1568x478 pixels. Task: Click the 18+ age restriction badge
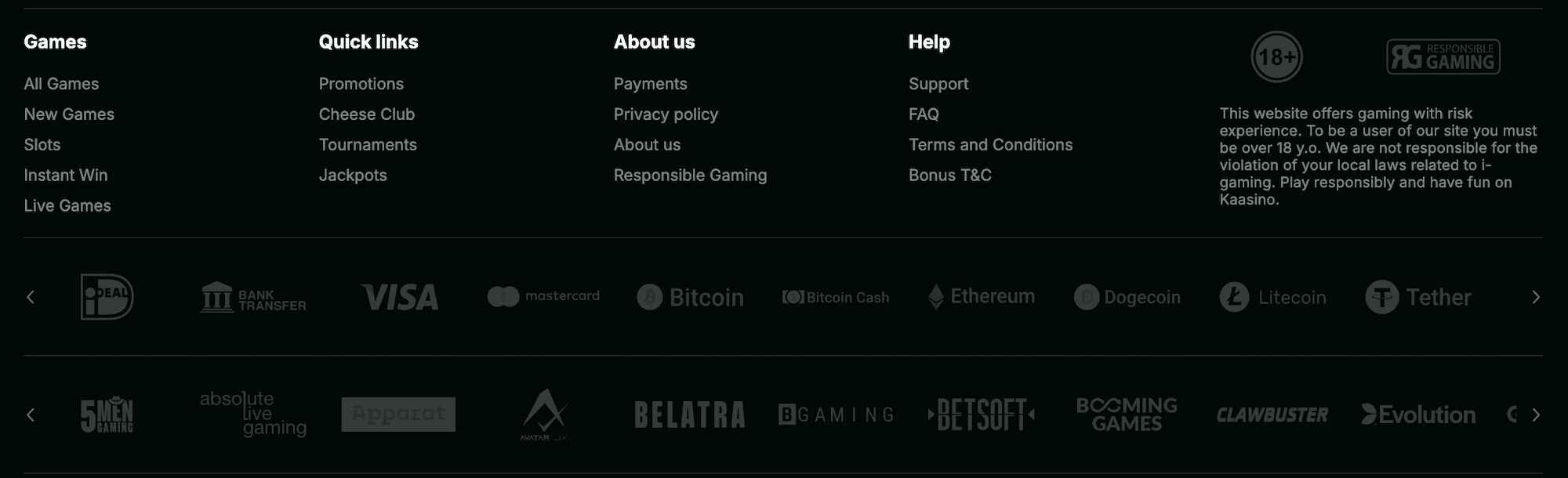click(1276, 57)
